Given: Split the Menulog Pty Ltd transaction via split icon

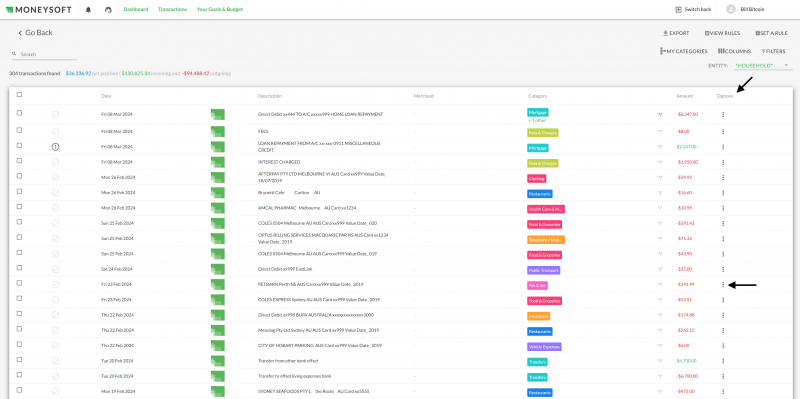Looking at the screenshot, I should 660,331.
